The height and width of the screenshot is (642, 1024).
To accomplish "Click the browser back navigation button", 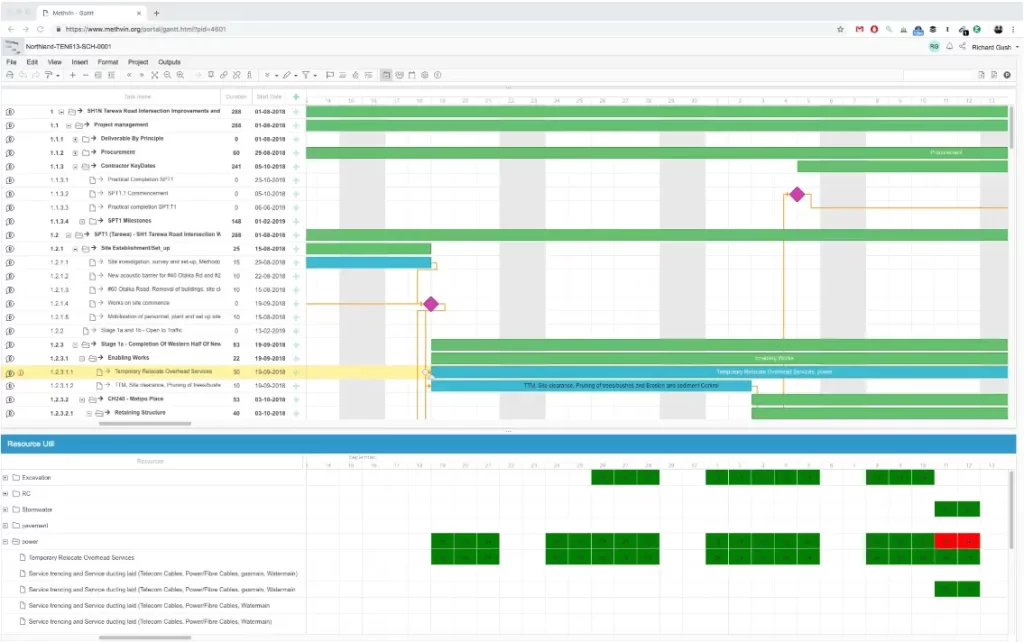I will click(x=10, y=30).
